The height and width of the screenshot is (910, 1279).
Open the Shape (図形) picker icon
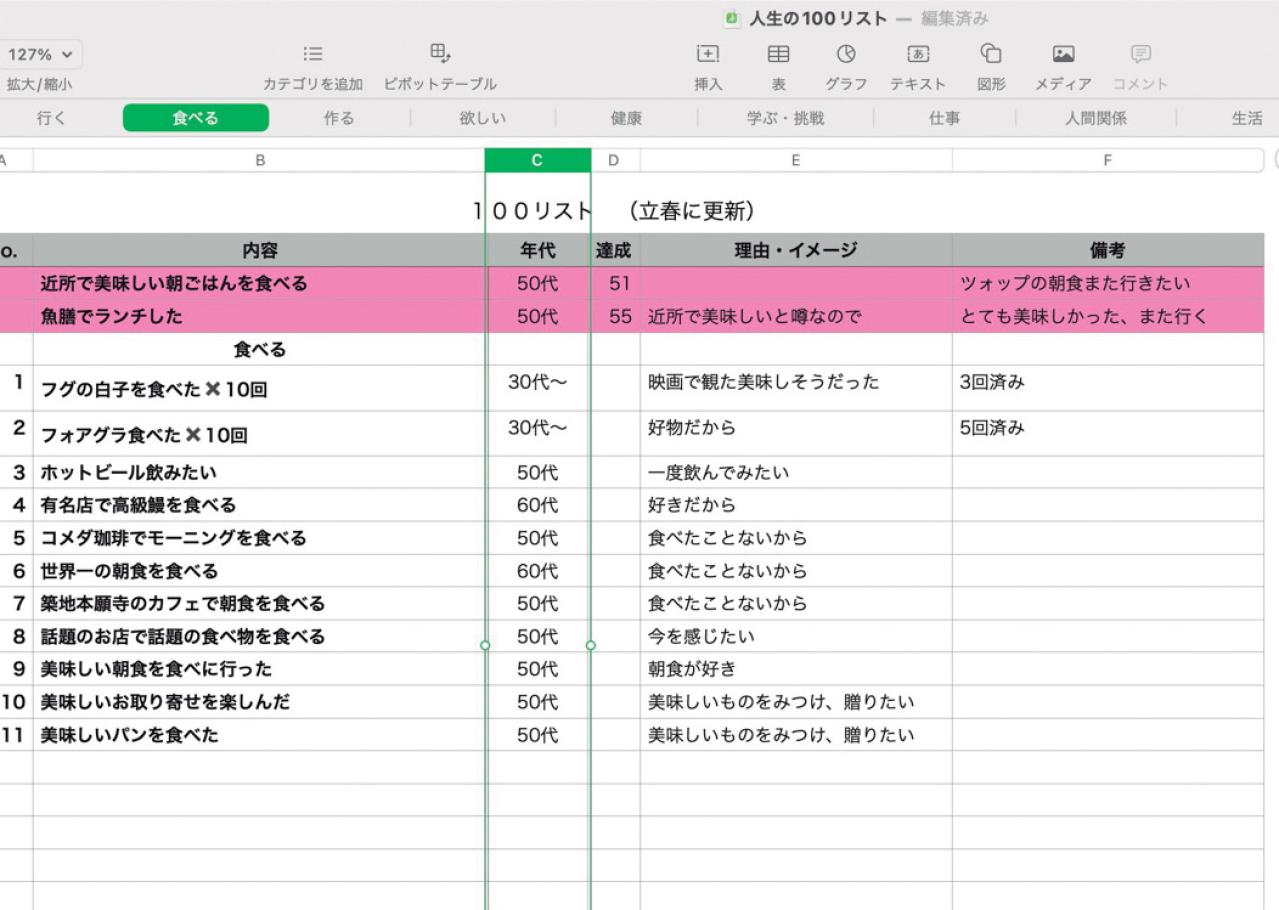(990, 54)
